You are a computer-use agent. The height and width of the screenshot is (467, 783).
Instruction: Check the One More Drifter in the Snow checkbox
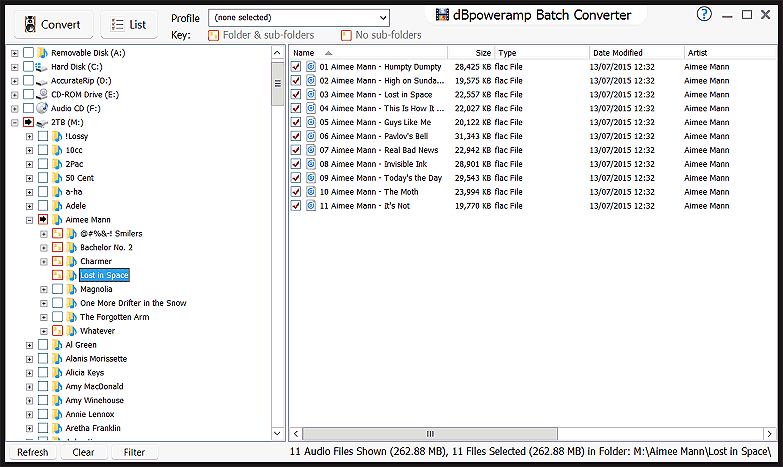[x=57, y=303]
